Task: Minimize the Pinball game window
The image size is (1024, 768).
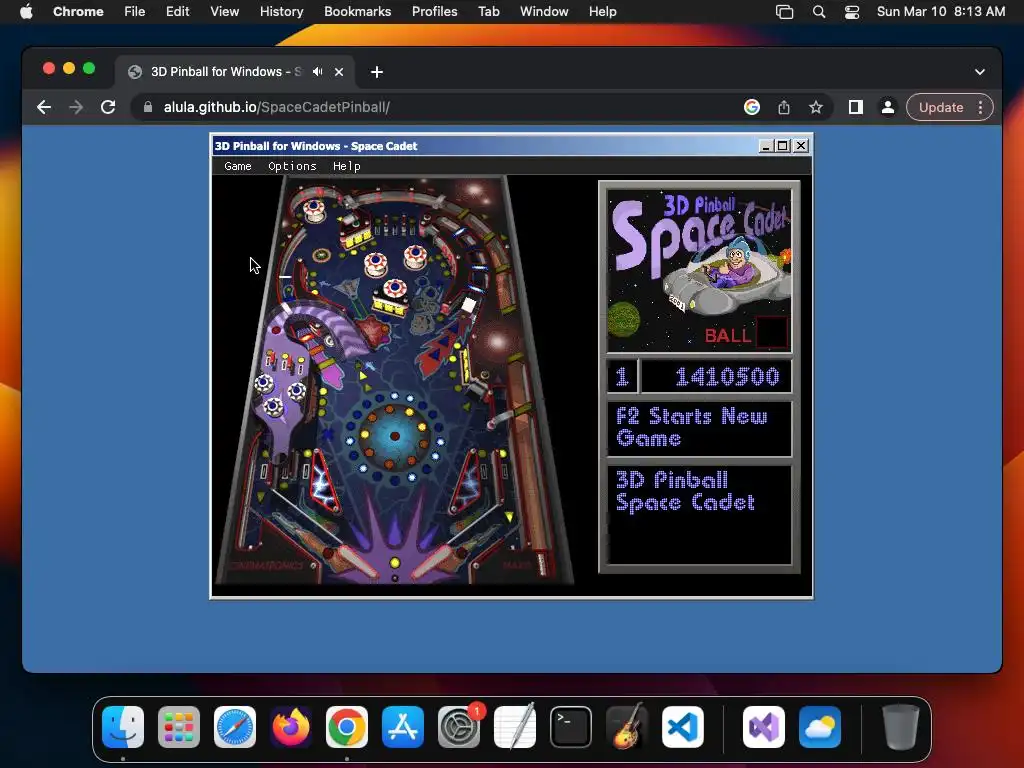Action: 766,146
